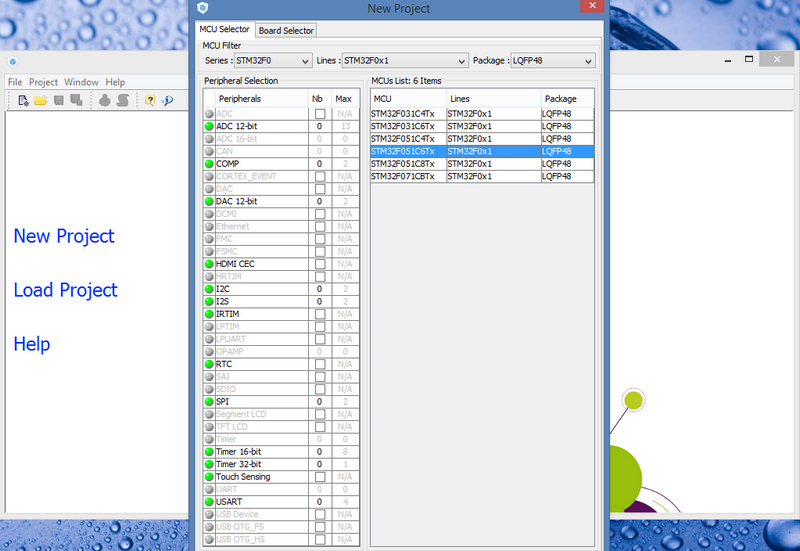Click the Package column header in the MCUs list
Viewport: 800px width, 551px height.
[x=568, y=98]
